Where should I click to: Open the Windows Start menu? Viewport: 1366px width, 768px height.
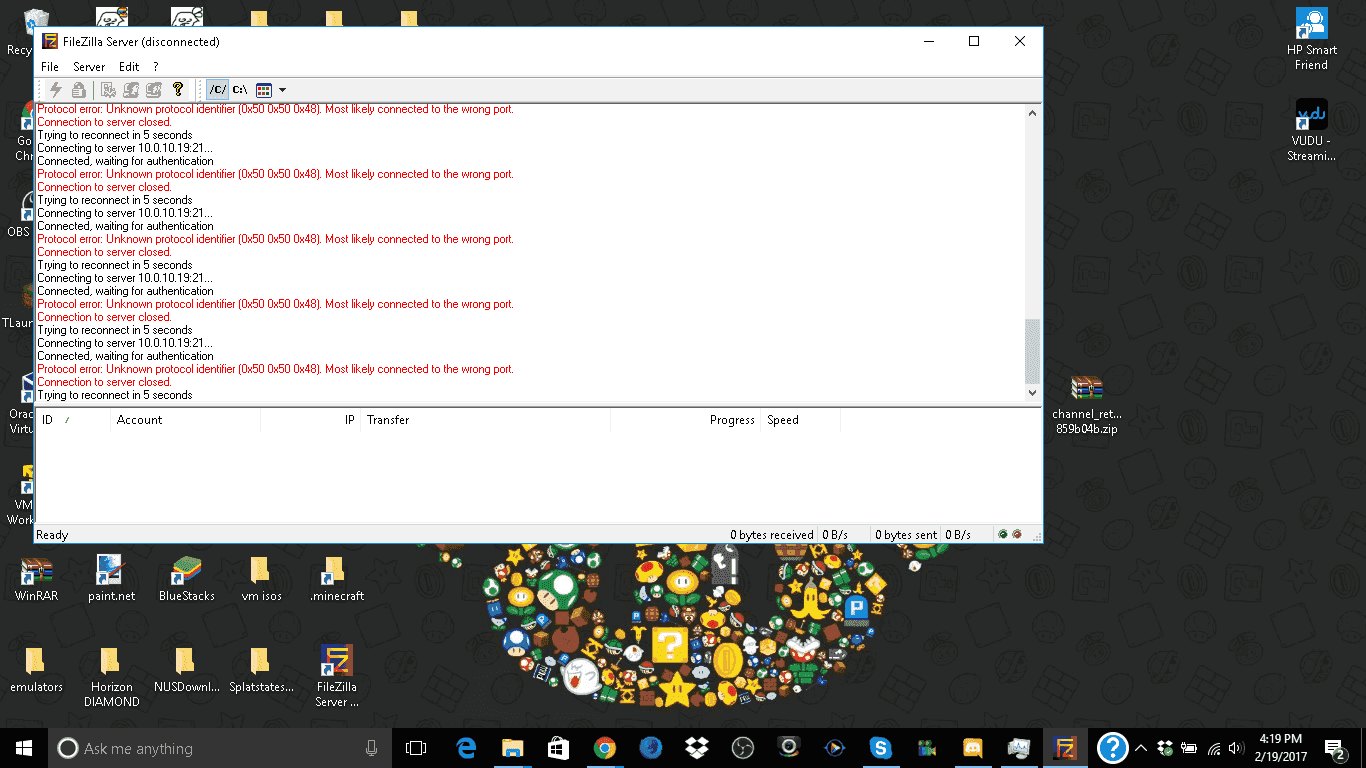click(24, 748)
